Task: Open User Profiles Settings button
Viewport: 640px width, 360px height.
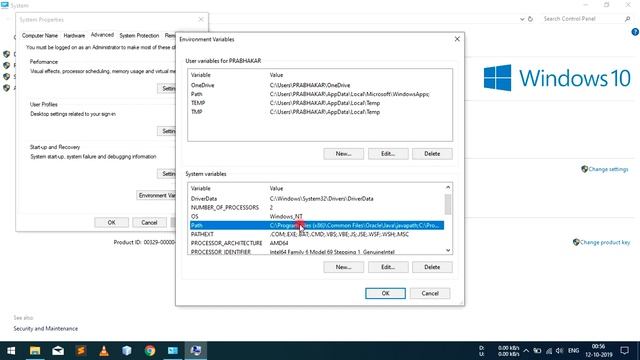Action: point(167,131)
